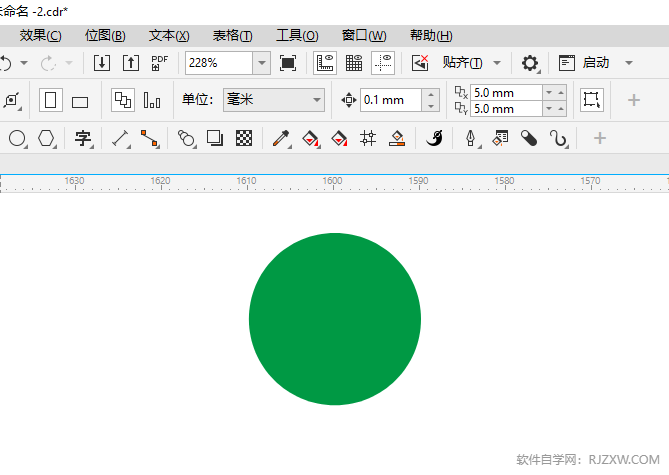This screenshot has width=669, height=475.
Task: Click the duplicate Y distance field
Action: click(x=506, y=109)
